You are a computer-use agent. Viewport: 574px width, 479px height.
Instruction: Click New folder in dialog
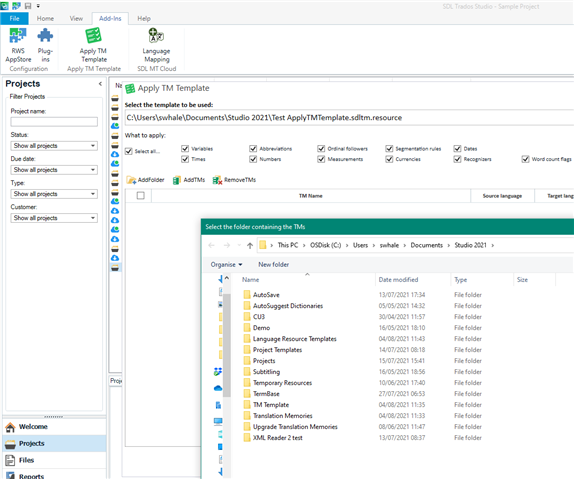pyautogui.click(x=273, y=264)
